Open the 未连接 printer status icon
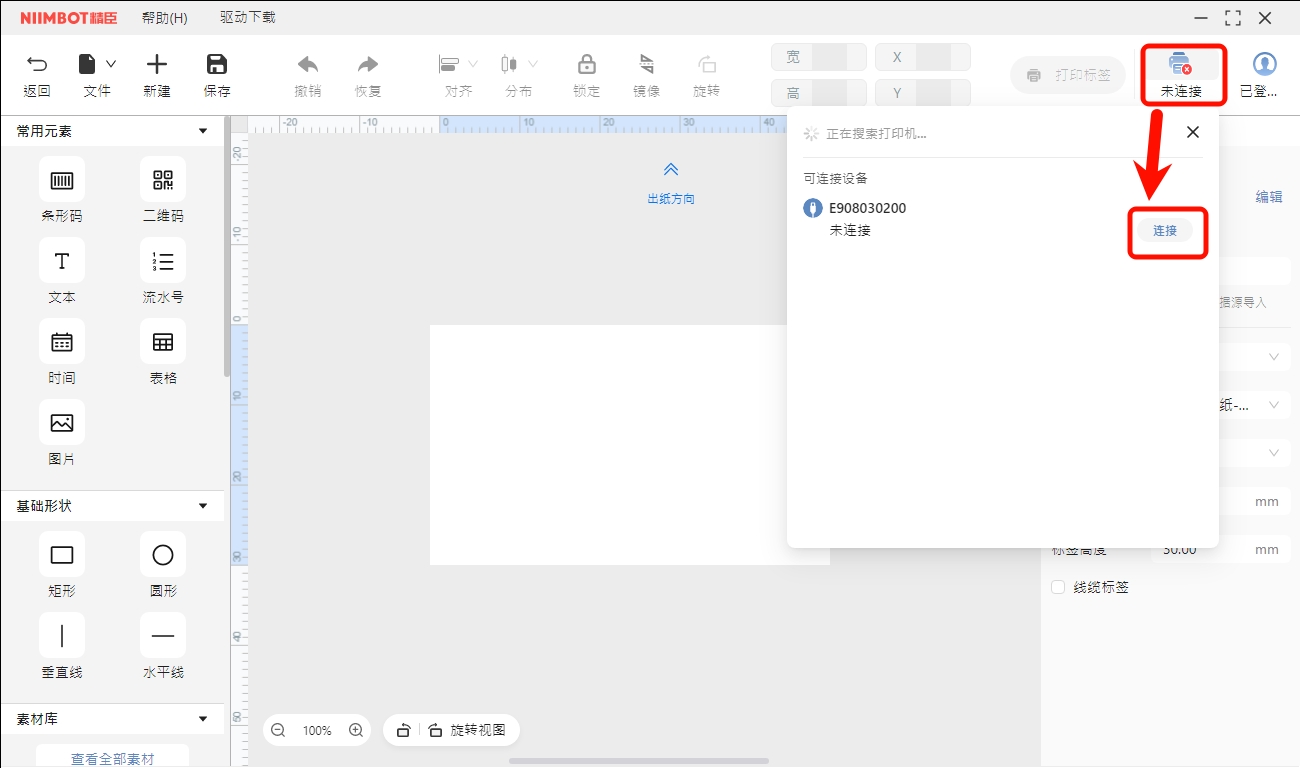The height and width of the screenshot is (768, 1300). tap(1181, 66)
